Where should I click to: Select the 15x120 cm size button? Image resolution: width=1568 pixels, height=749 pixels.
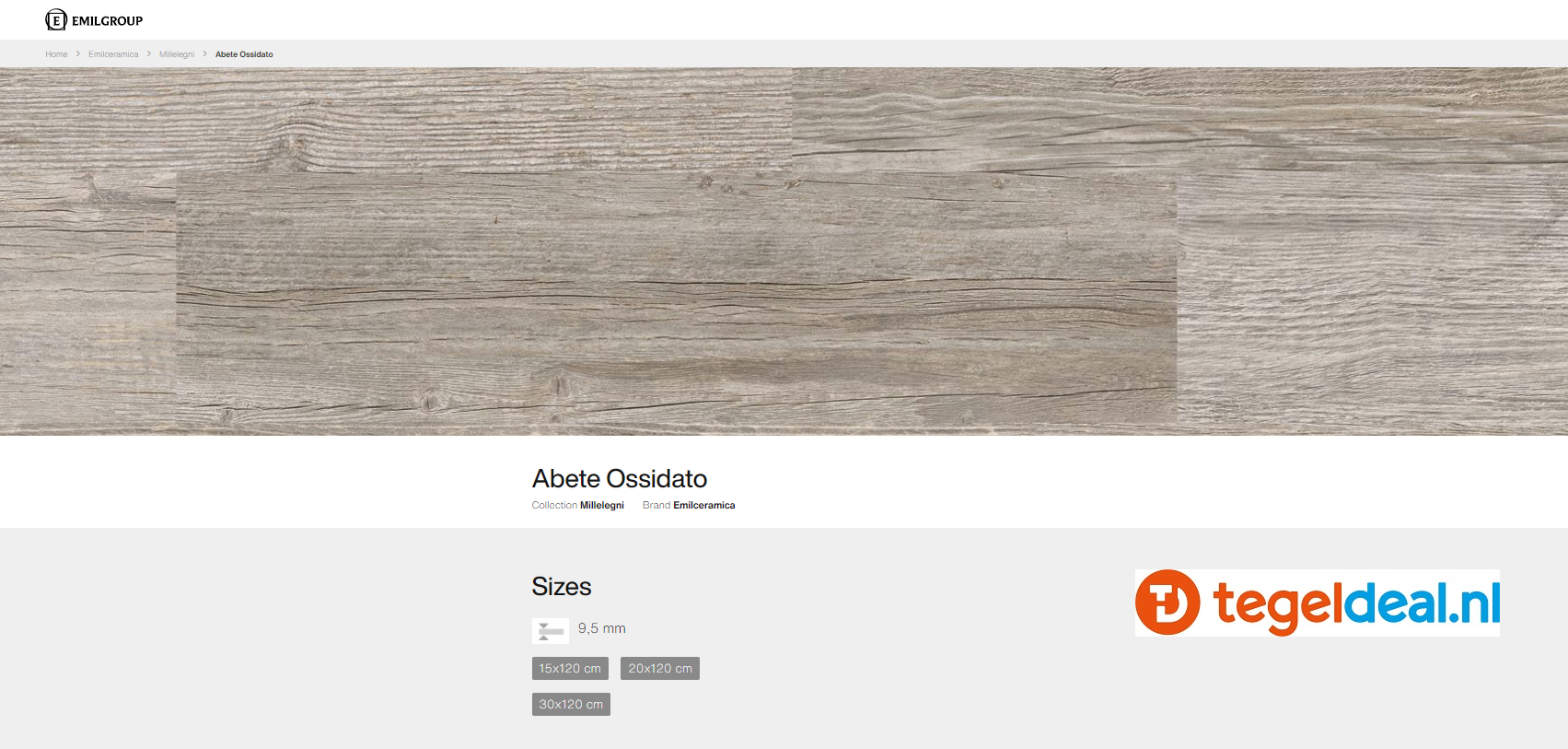point(570,669)
